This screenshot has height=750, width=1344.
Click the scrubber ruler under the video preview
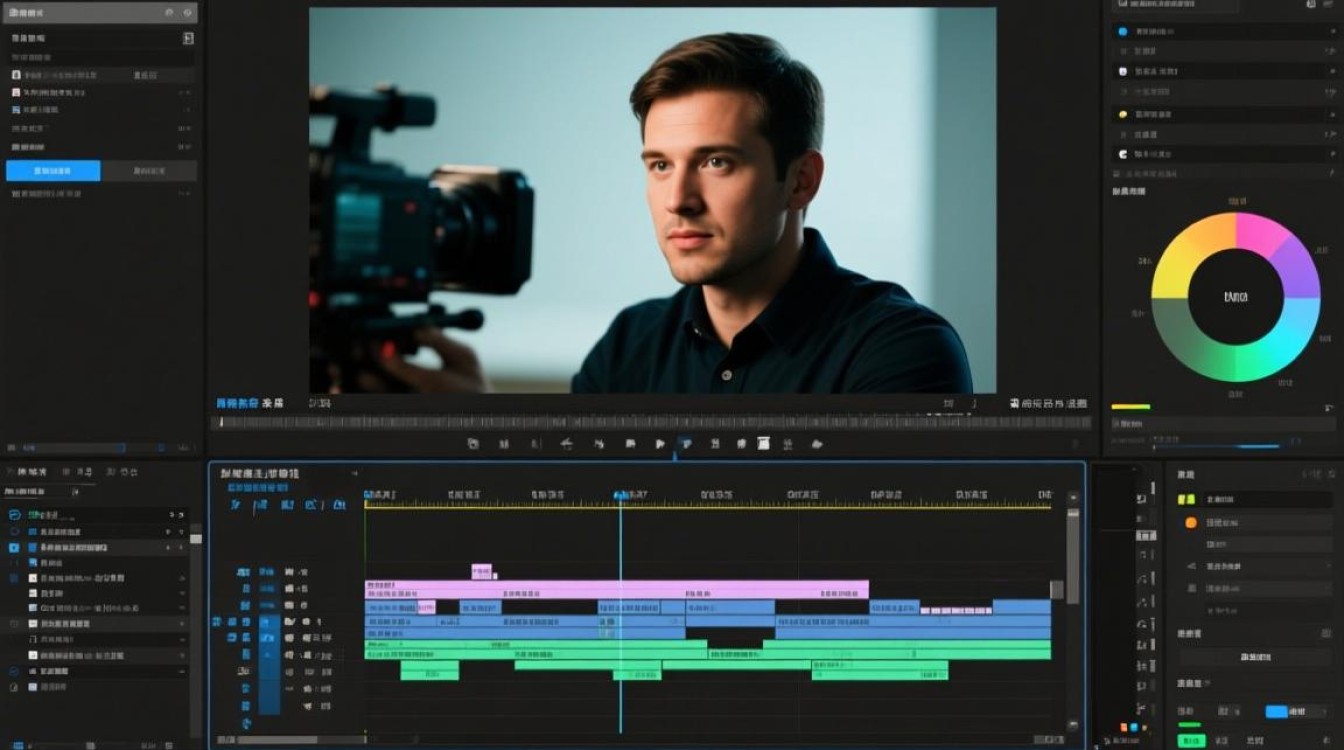coord(650,422)
